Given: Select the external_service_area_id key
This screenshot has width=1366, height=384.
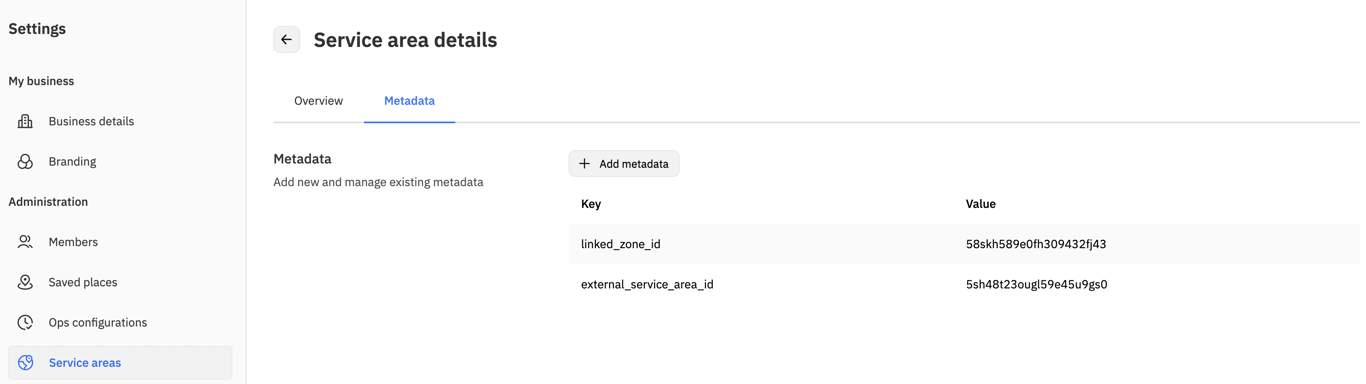Looking at the screenshot, I should pos(647,284).
